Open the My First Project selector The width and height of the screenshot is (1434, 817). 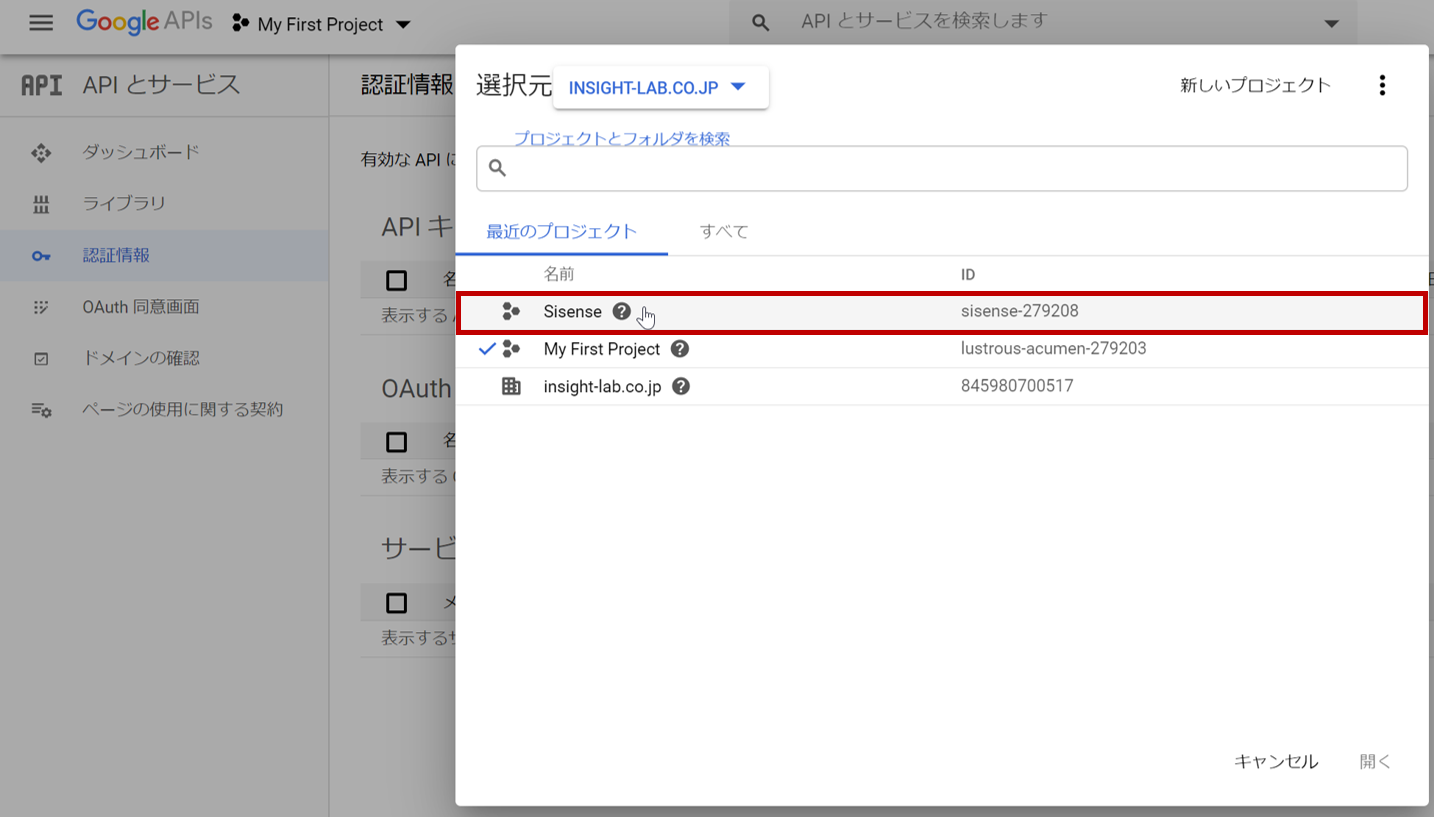coord(321,24)
